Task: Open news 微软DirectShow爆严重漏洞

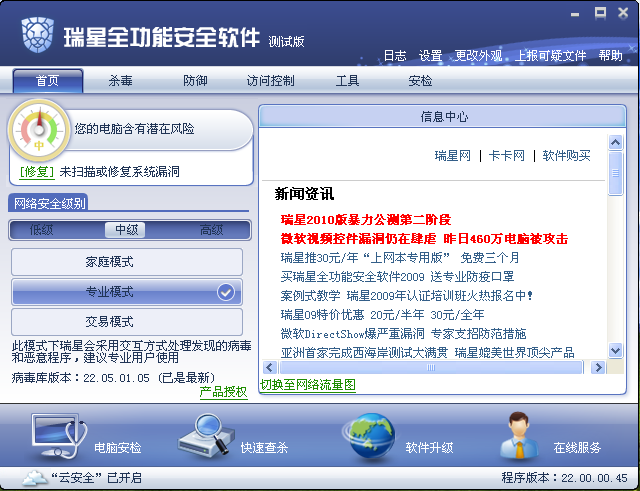Action: pos(403,334)
